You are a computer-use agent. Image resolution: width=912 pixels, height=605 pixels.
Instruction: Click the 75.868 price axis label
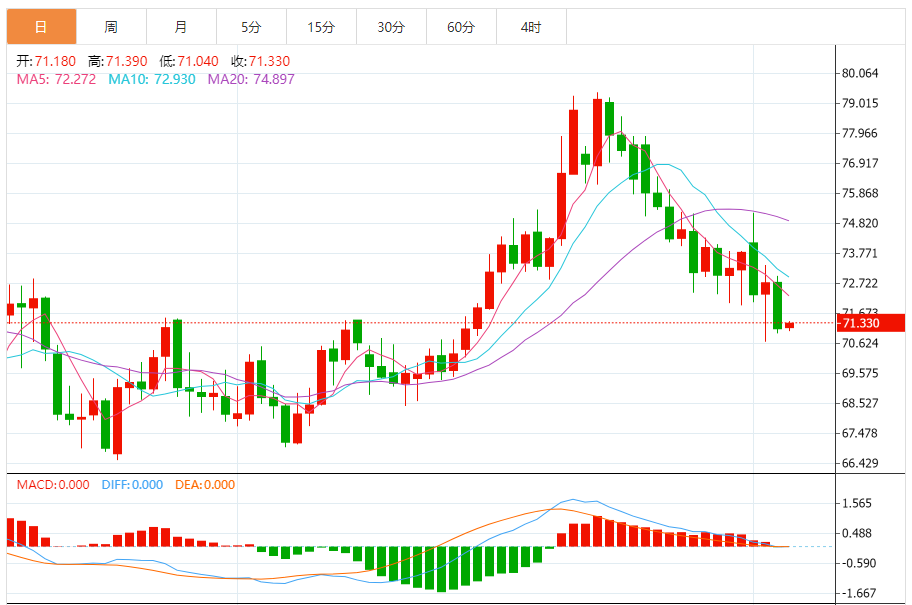(860, 193)
